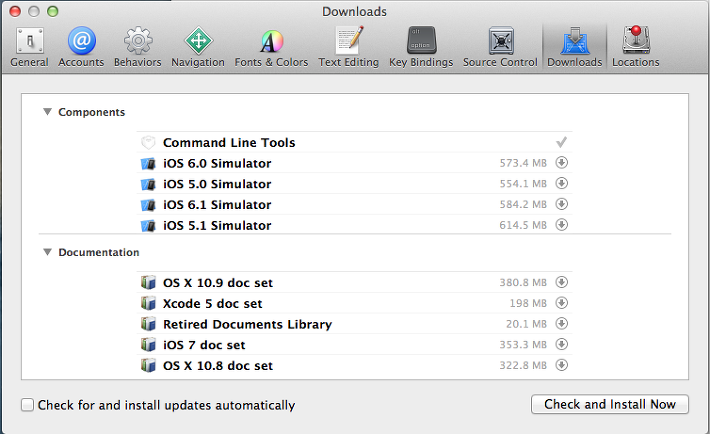710x434 pixels.
Task: Select the Downloads preferences tab
Action: tap(575, 47)
